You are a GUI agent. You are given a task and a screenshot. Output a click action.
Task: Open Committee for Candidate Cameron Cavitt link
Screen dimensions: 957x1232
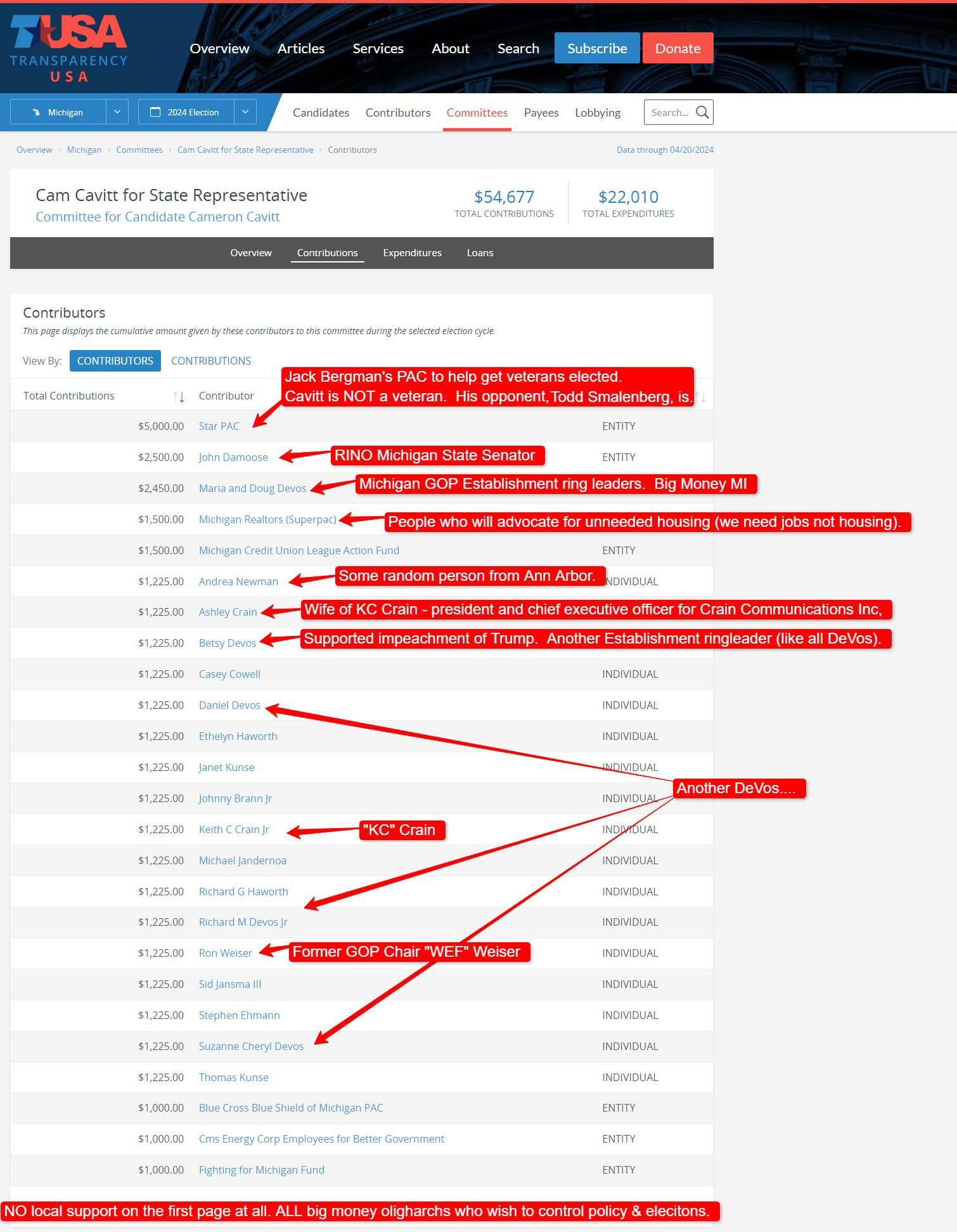[157, 217]
